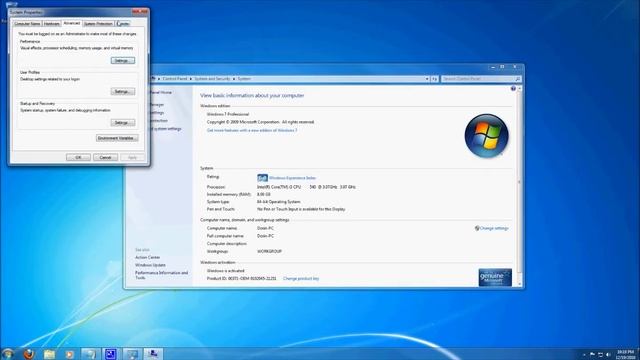Click the Environment Variables button

[x=117, y=138]
